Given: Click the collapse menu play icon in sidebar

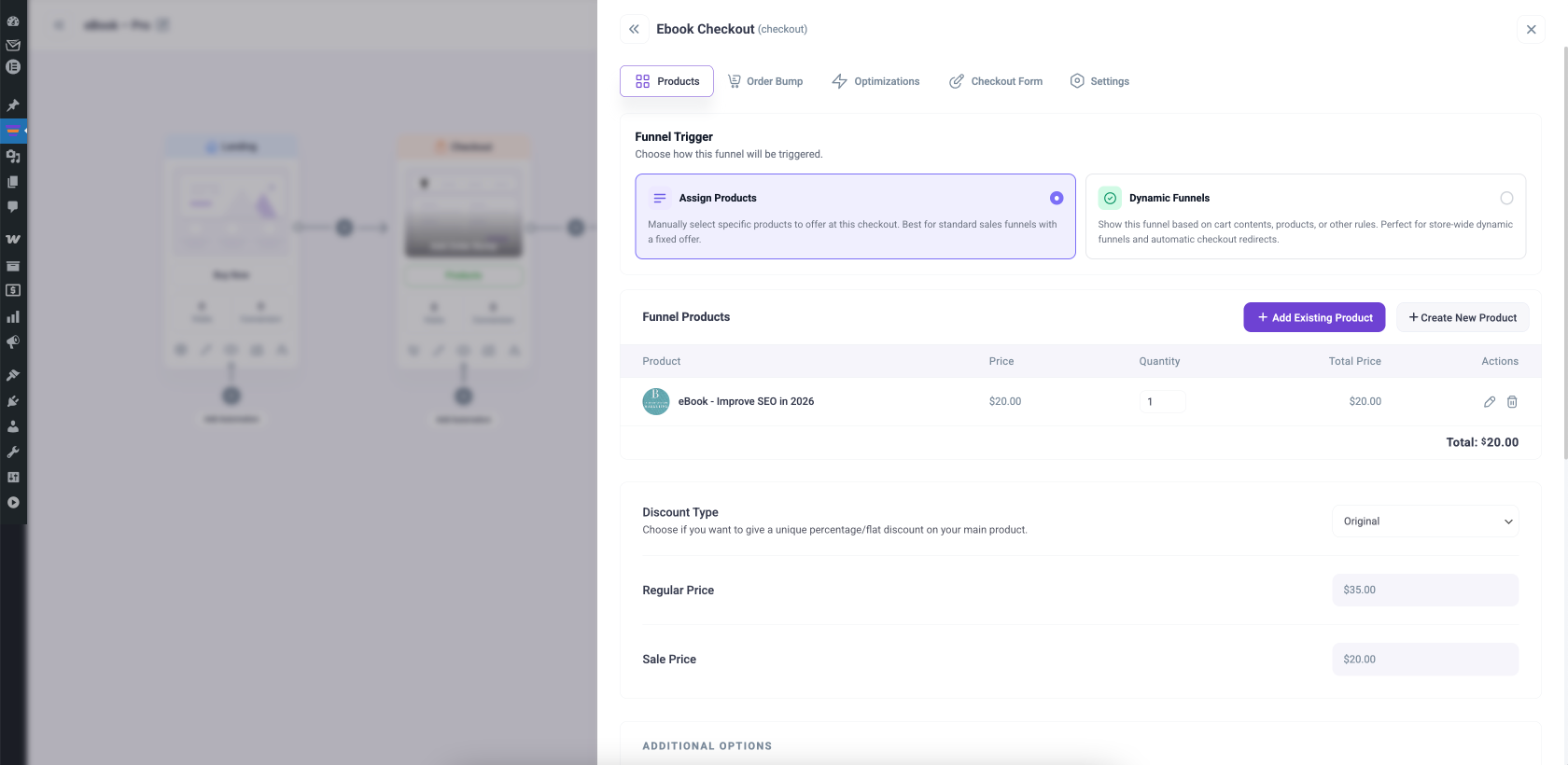Looking at the screenshot, I should [x=13, y=503].
